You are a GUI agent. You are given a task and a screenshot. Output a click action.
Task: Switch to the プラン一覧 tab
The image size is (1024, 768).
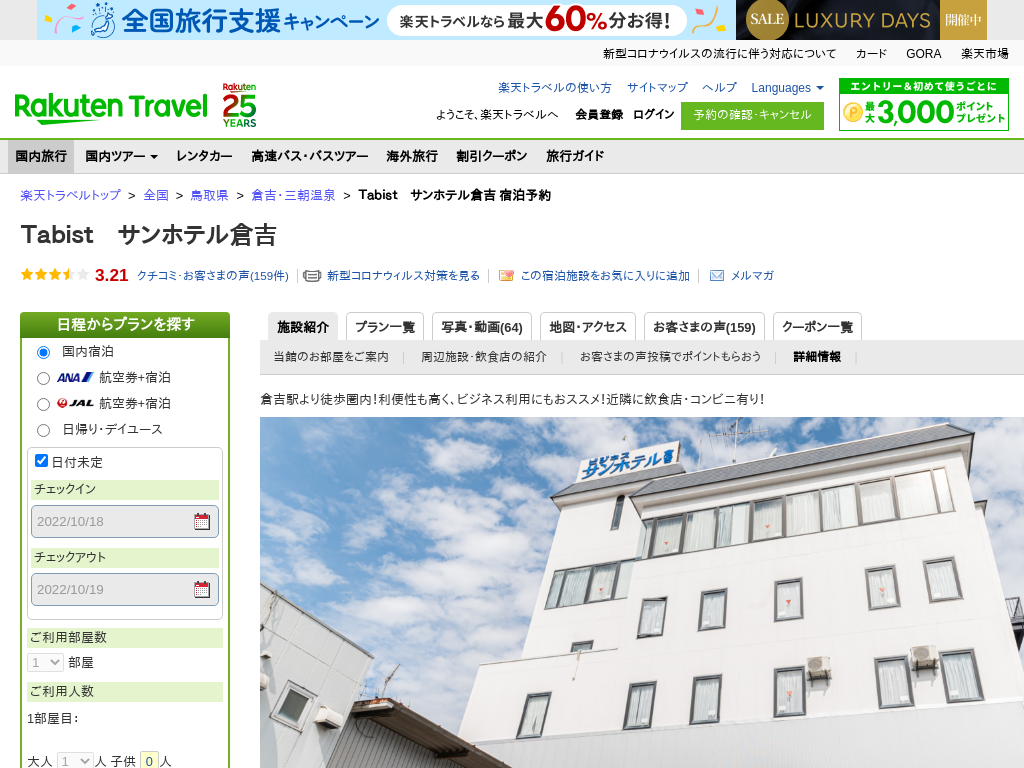click(x=385, y=327)
